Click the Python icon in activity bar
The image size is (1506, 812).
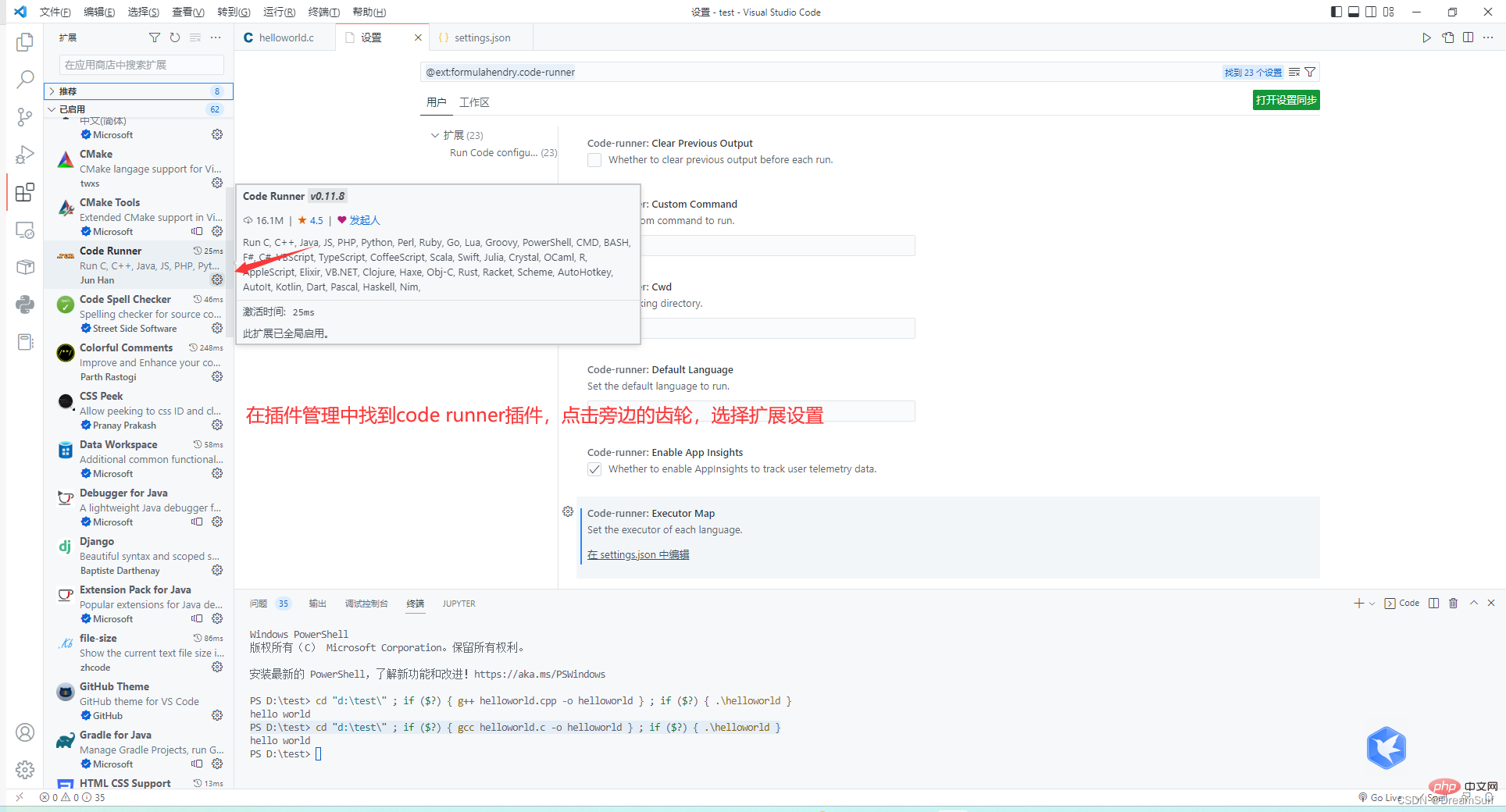(25, 304)
